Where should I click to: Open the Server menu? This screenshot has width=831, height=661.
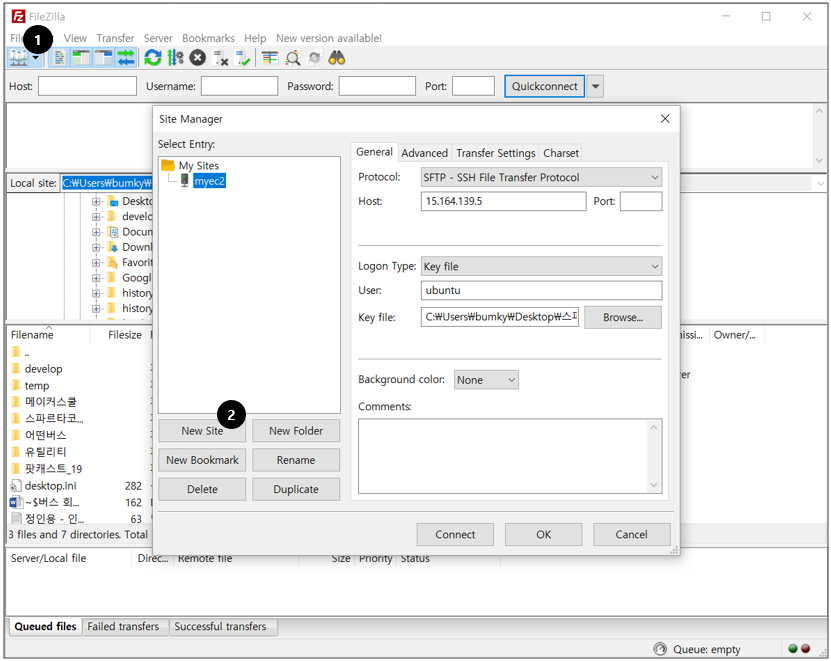point(158,38)
